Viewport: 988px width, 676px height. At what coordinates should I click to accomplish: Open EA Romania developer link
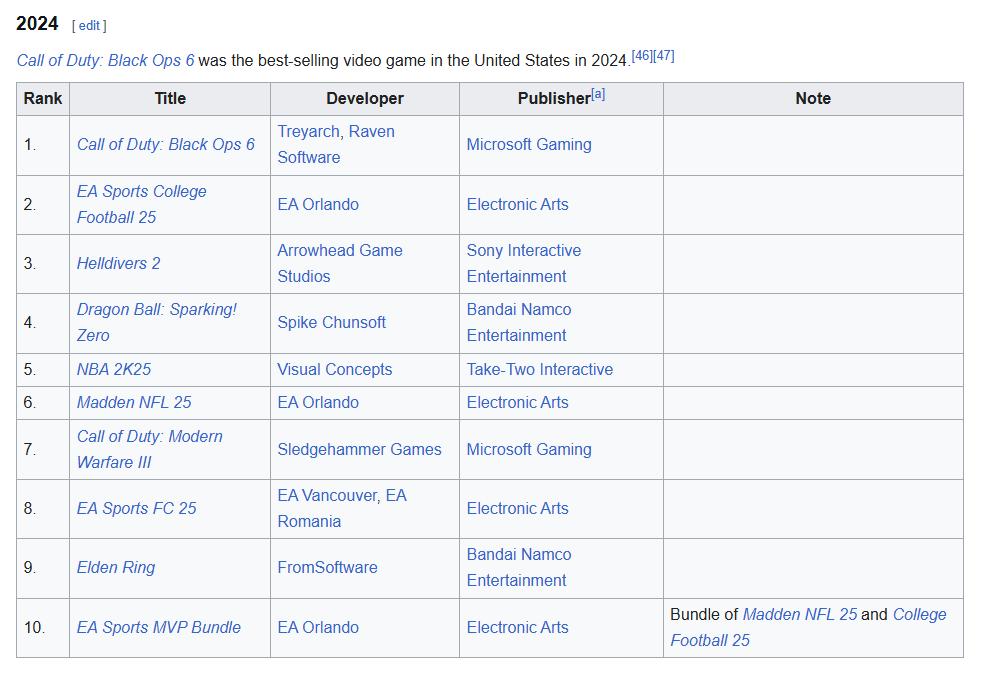coord(342,508)
